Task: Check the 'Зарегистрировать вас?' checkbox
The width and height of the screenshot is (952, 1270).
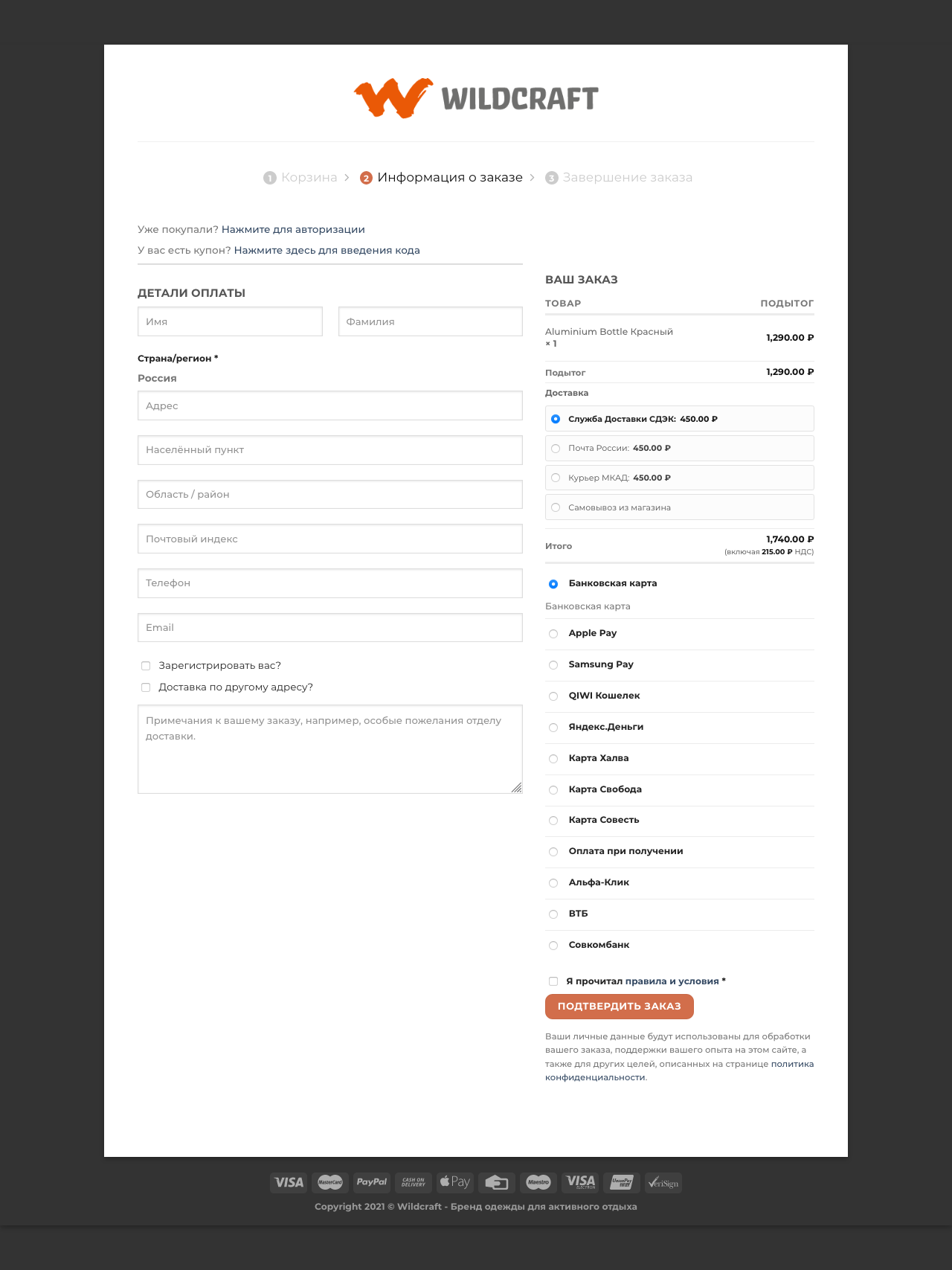Action: 146,666
